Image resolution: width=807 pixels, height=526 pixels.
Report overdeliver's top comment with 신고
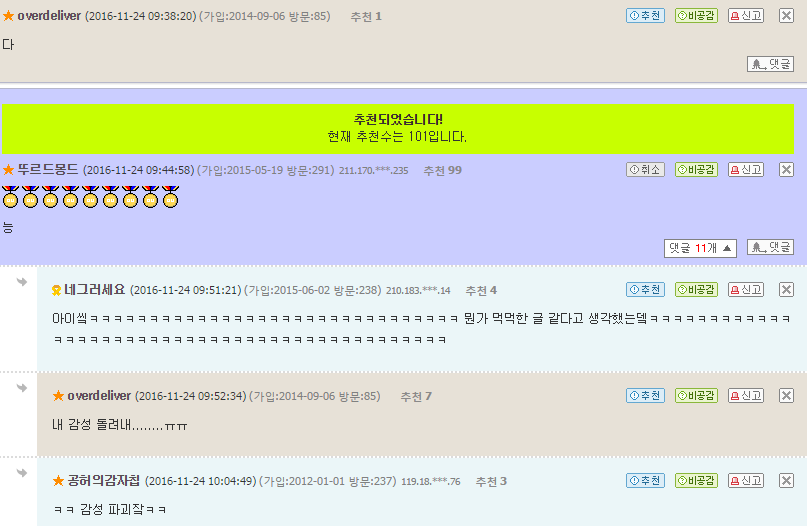click(746, 15)
